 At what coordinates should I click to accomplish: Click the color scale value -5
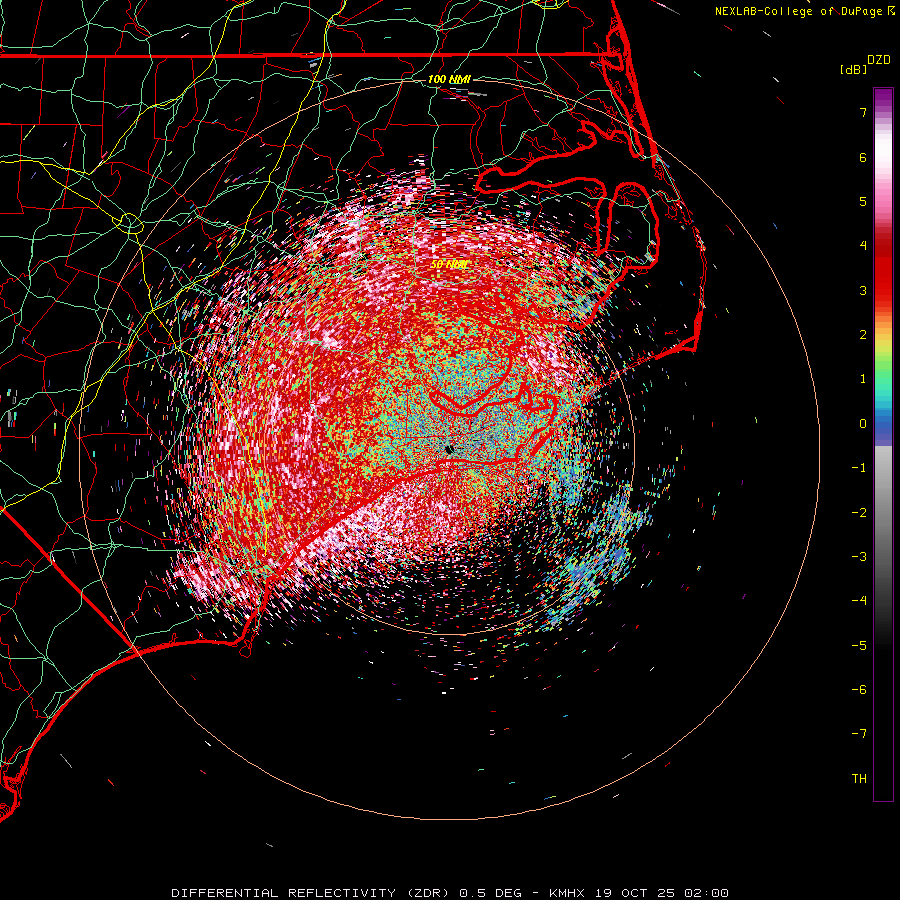(859, 645)
